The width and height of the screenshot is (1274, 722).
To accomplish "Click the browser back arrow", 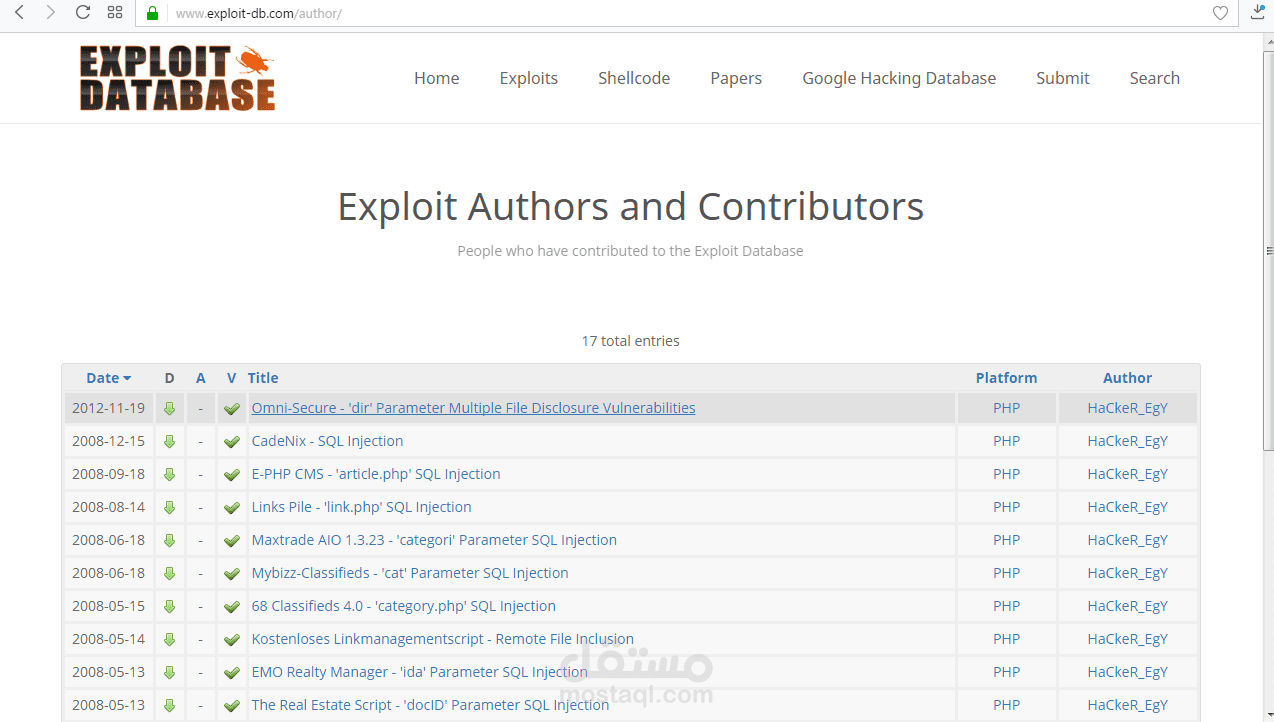I will pyautogui.click(x=19, y=13).
